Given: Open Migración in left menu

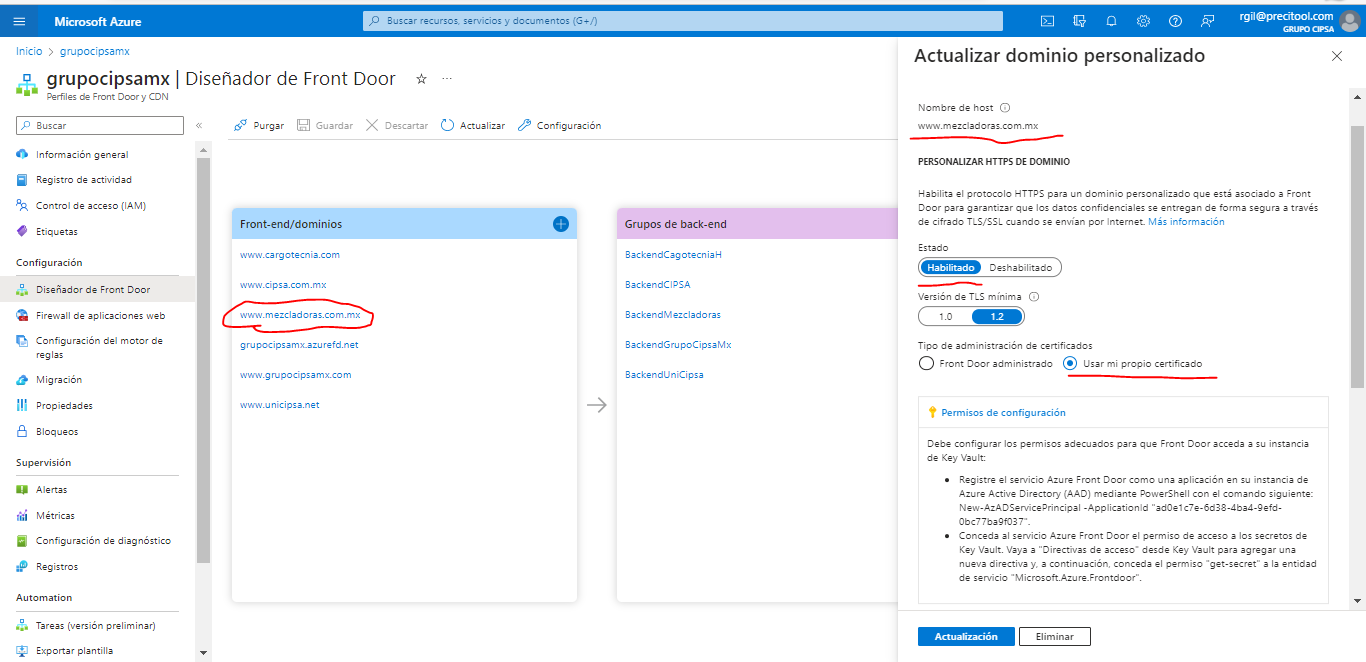Looking at the screenshot, I should 59,380.
